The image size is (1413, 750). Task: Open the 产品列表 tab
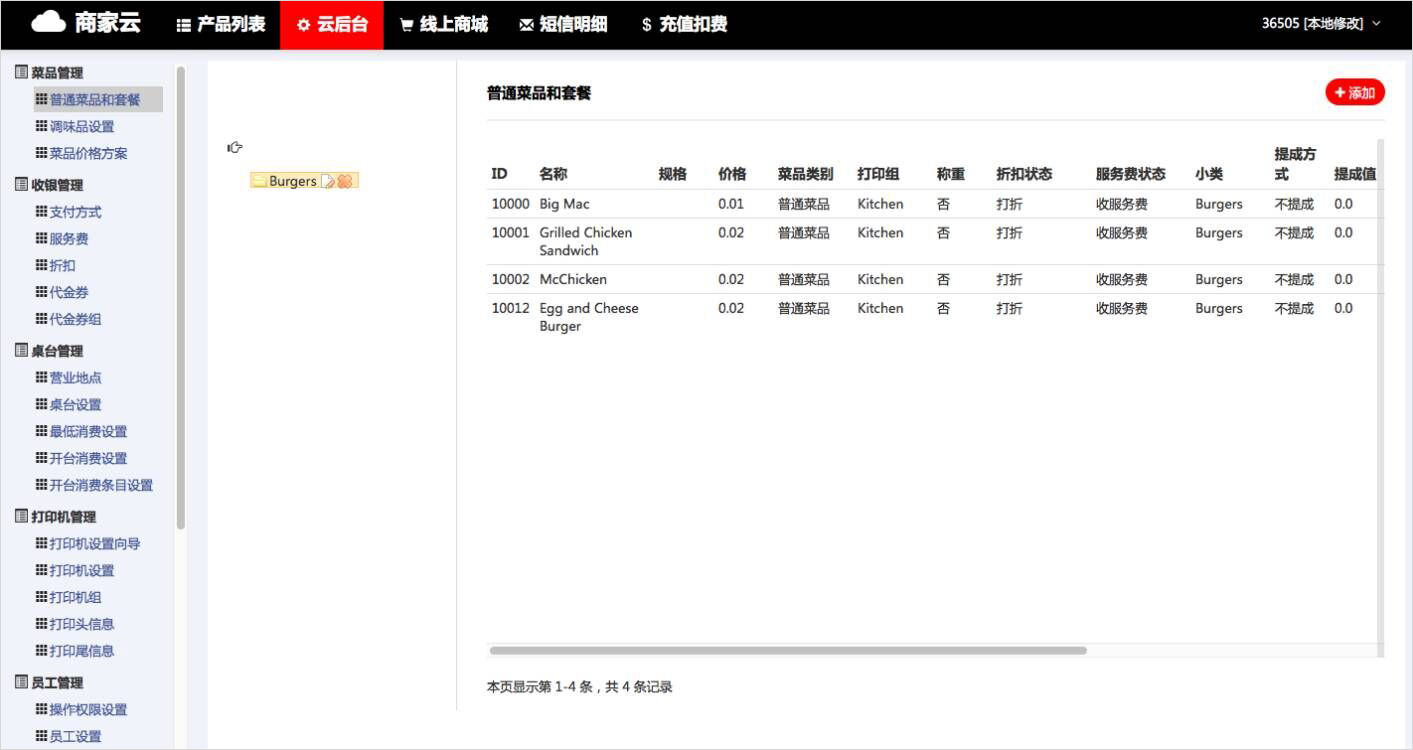click(221, 25)
